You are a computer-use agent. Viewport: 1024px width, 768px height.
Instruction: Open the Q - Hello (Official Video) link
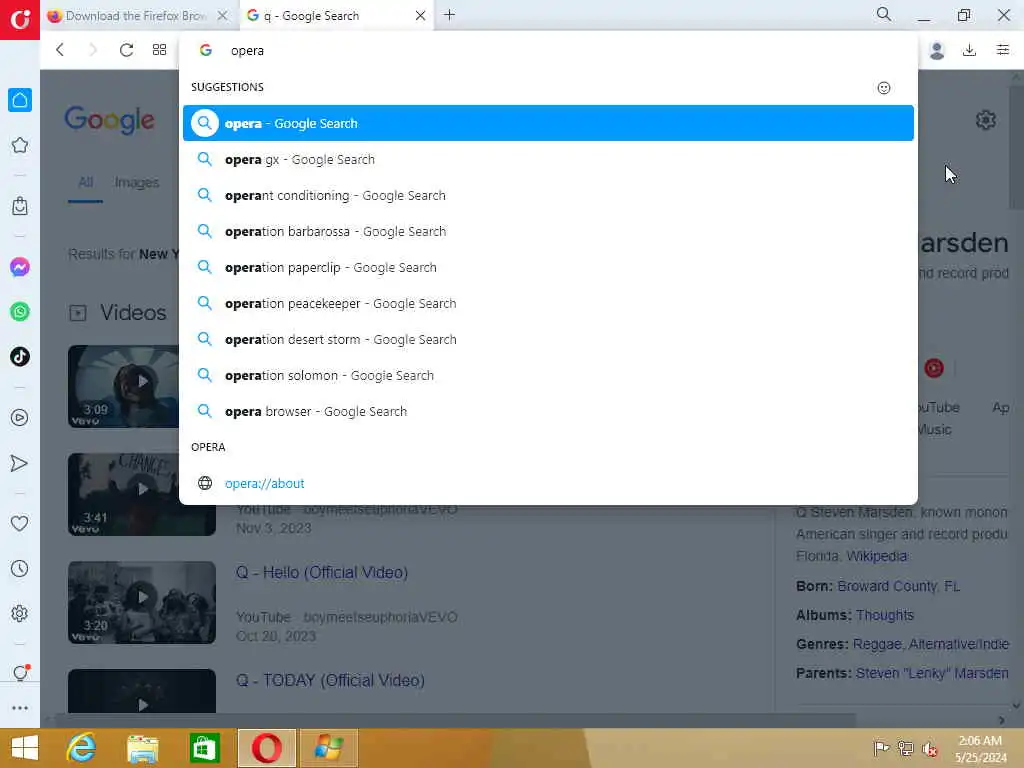[322, 573]
